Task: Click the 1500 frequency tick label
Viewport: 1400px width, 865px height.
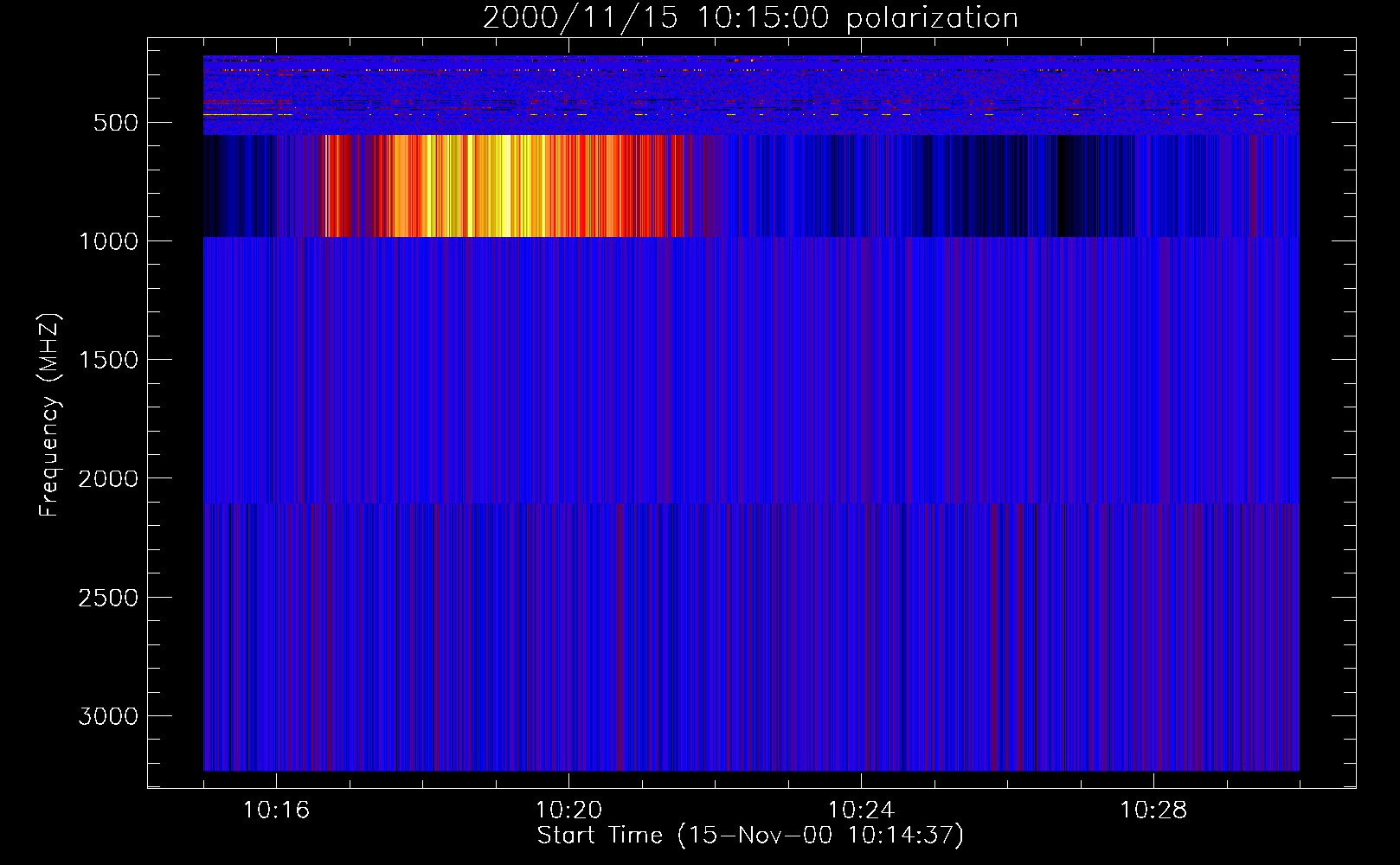Action: pyautogui.click(x=108, y=360)
